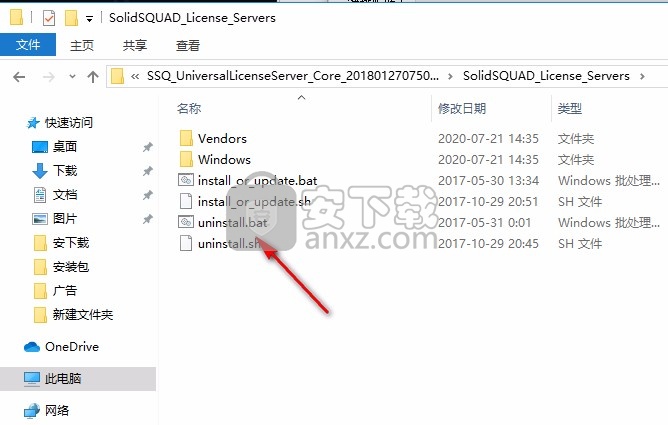This screenshot has height=425, width=668.
Task: Click SSQ_UniversalLicenseServer_Core path segment in address bar
Action: 293,76
